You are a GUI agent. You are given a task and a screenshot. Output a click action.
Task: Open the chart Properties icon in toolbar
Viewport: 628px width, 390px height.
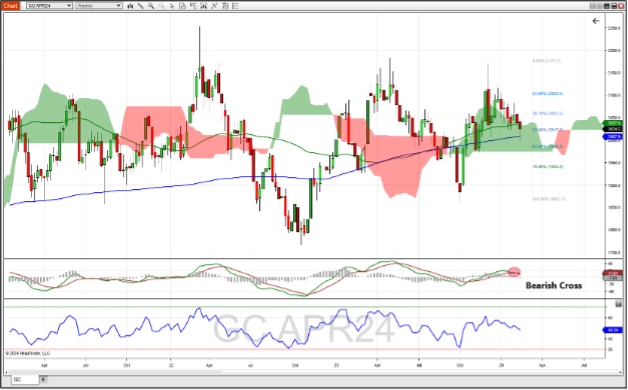tap(225, 6)
